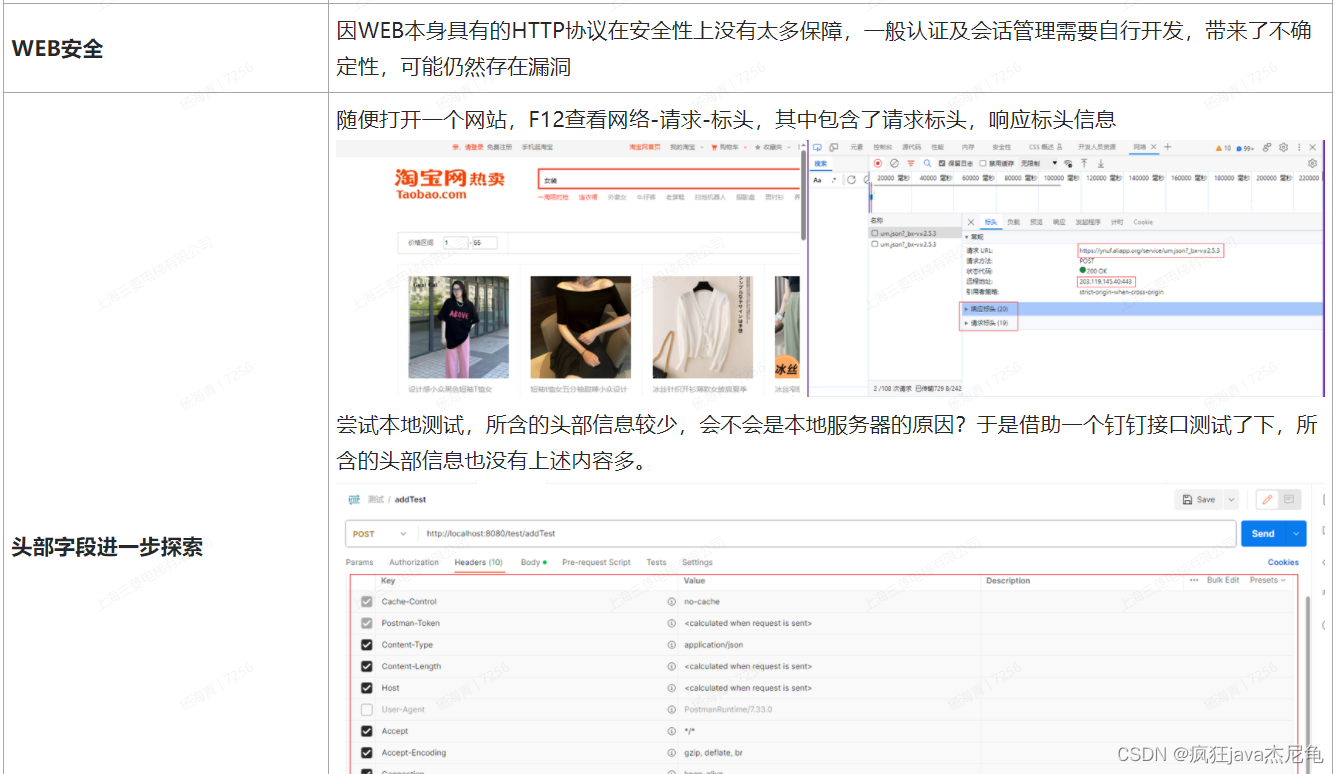The height and width of the screenshot is (774, 1339).
Task: Add a DevTools tab with plus icon
Action: 1167,147
